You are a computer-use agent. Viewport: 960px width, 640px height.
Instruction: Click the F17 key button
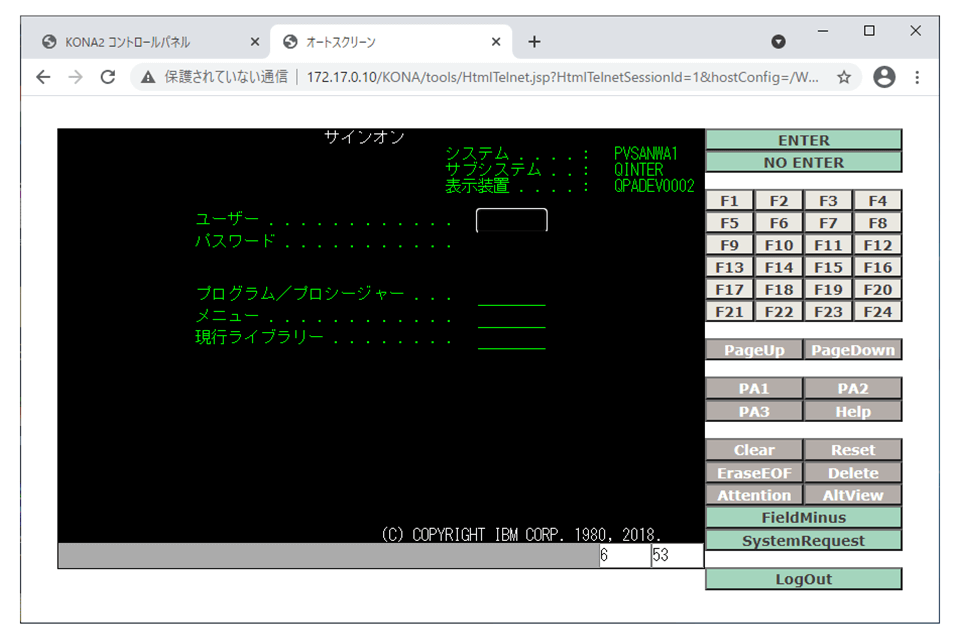(729, 289)
